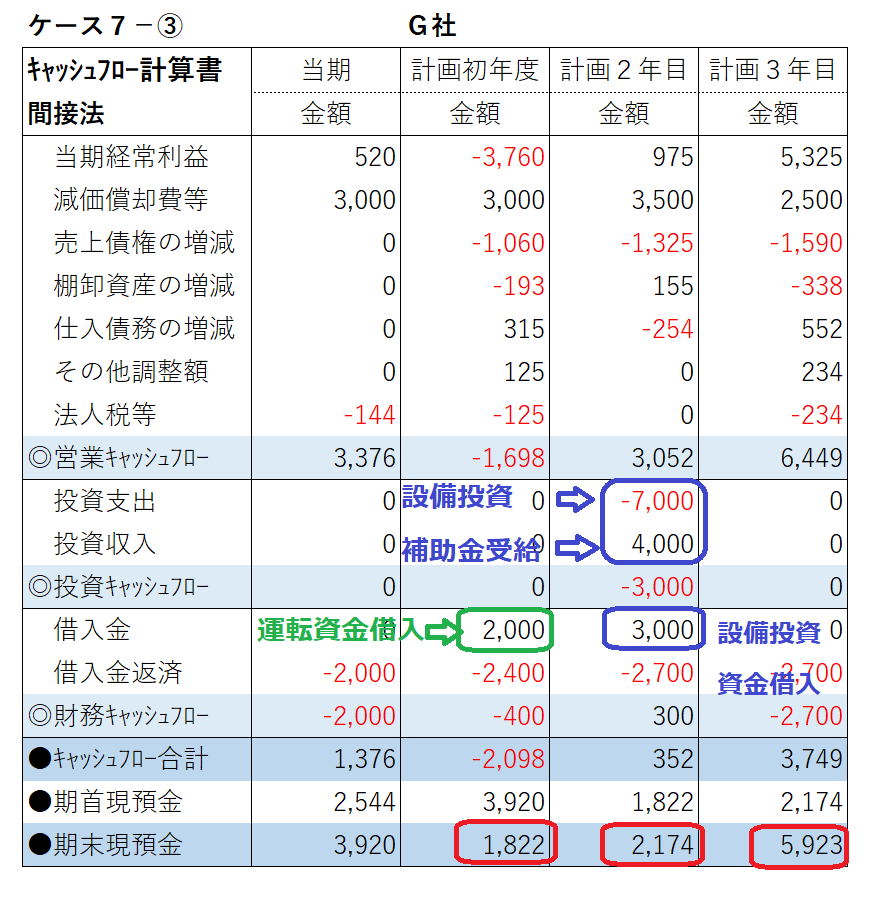
Task: Select the 棚卸資産の増減 row label
Action: pos(144,286)
